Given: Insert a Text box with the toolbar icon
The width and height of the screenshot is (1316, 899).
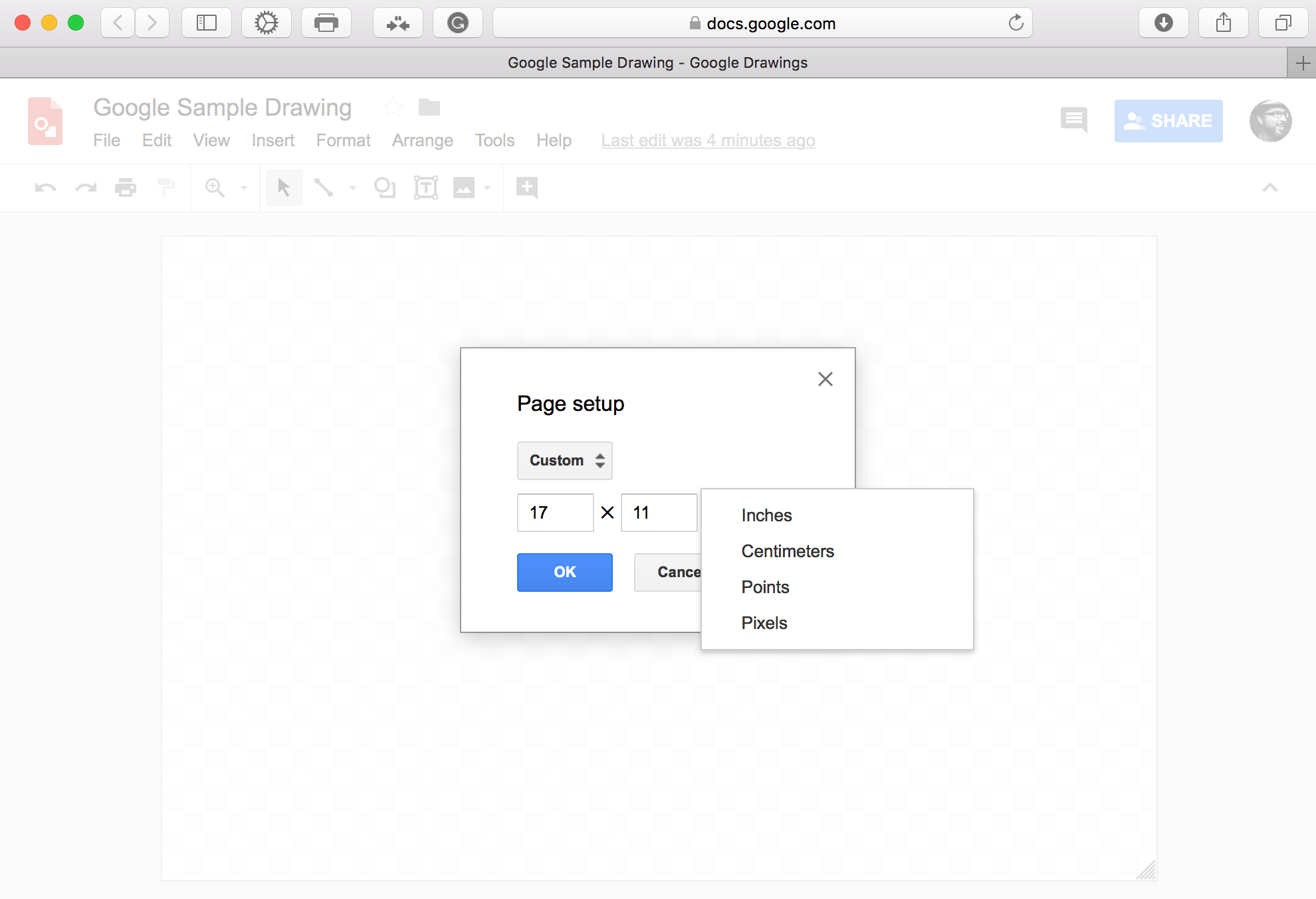Looking at the screenshot, I should pyautogui.click(x=425, y=188).
